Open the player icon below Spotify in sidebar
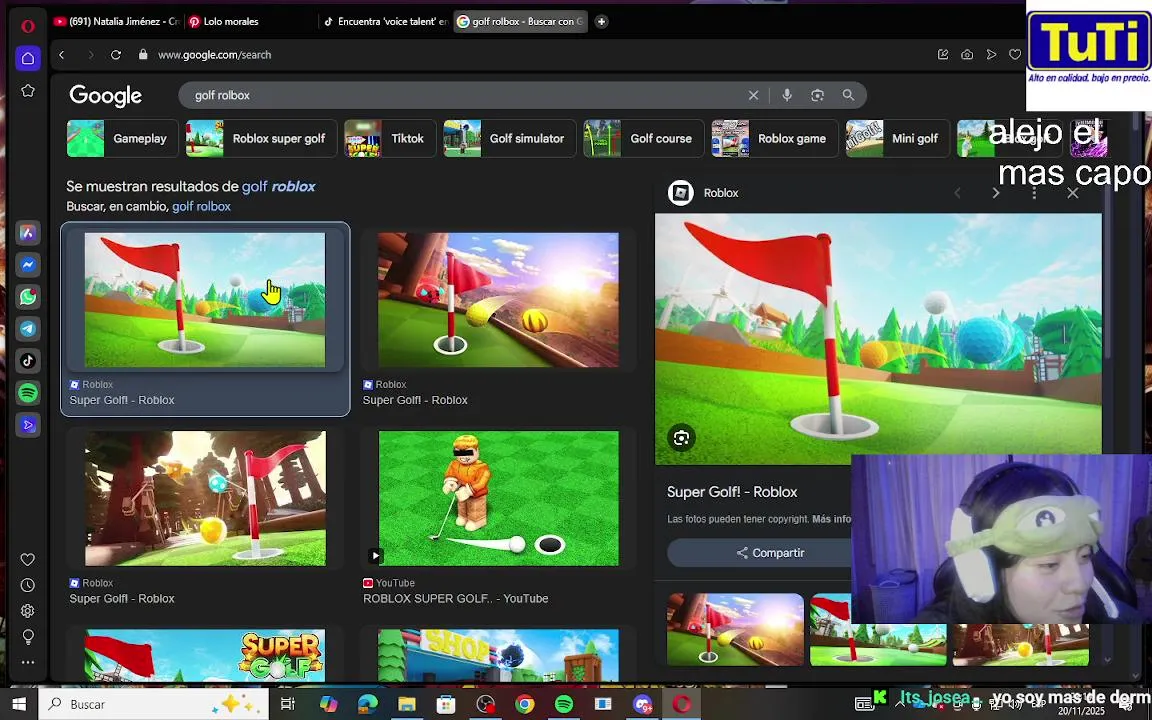The image size is (1152, 720). pos(28,425)
